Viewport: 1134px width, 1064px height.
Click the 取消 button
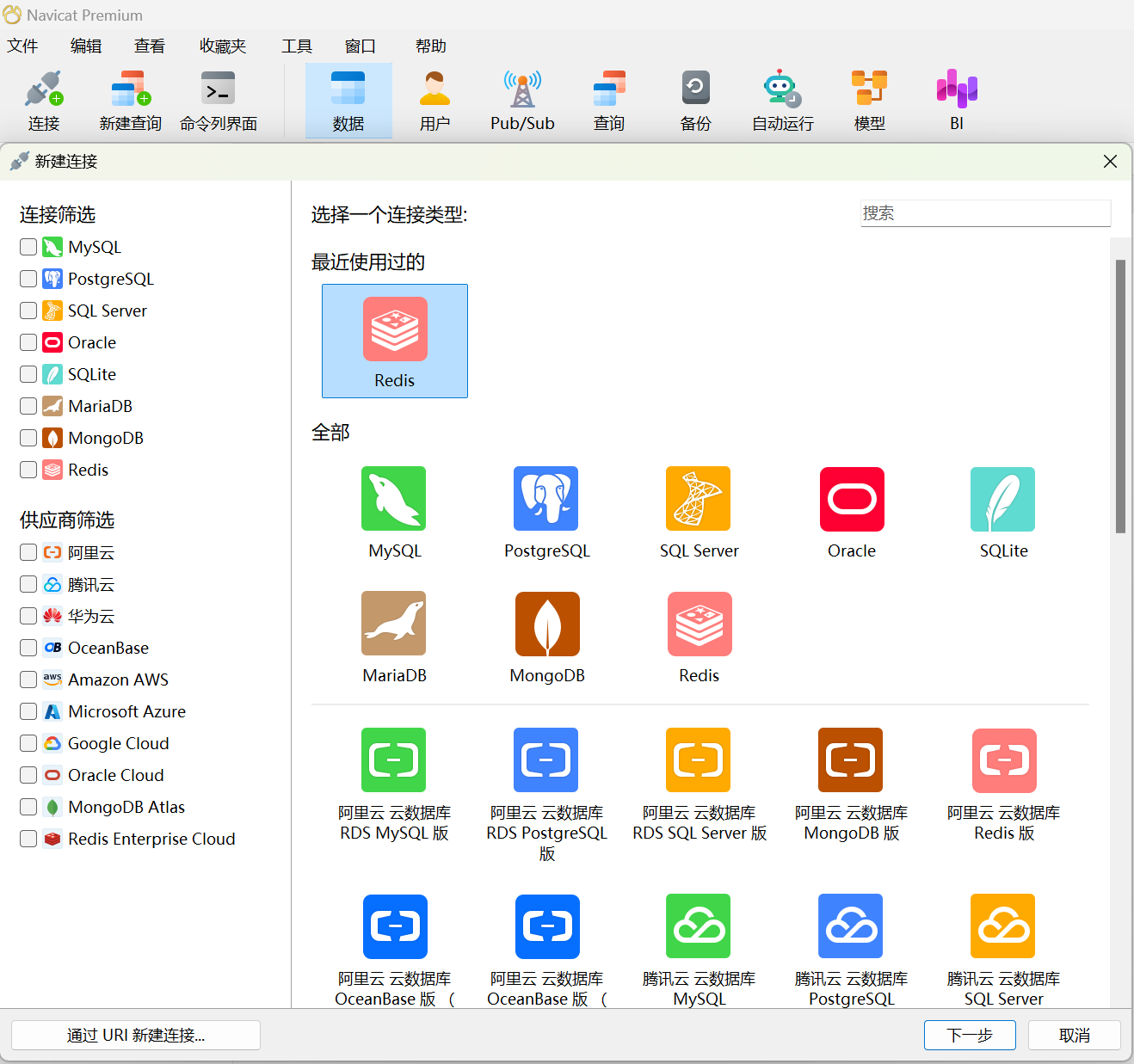coord(1075,1035)
